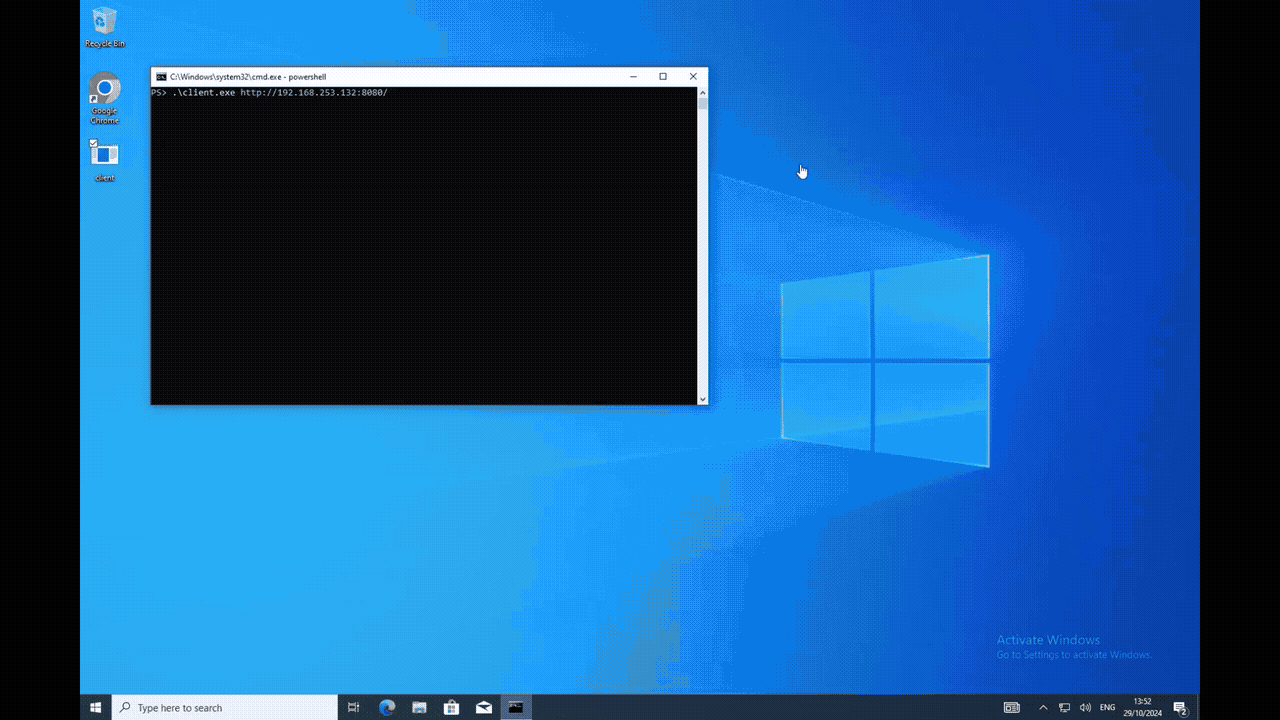Open File Explorer from the taskbar
Viewport: 1280px width, 720px height.
419,707
